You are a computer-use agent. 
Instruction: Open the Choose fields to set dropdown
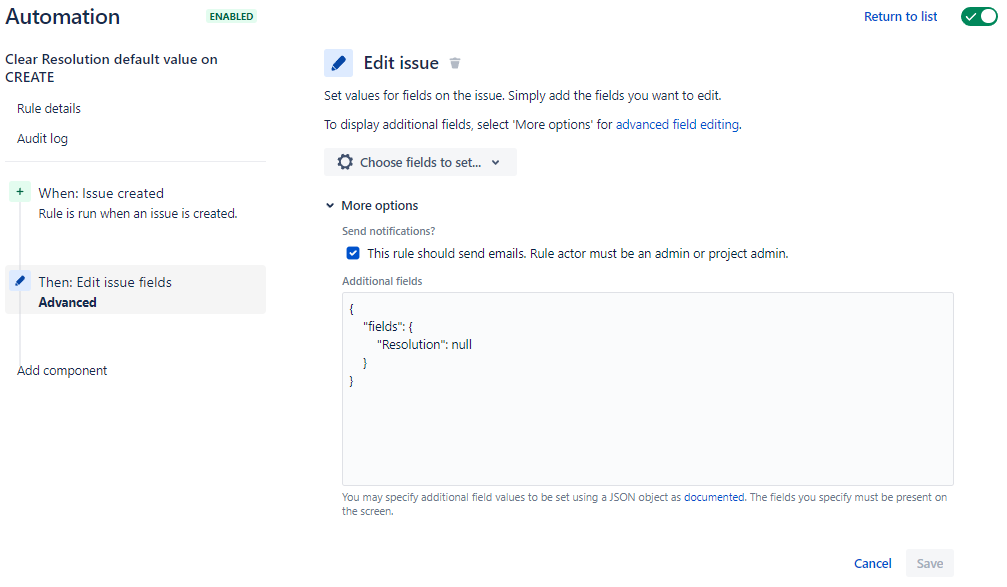coord(420,161)
